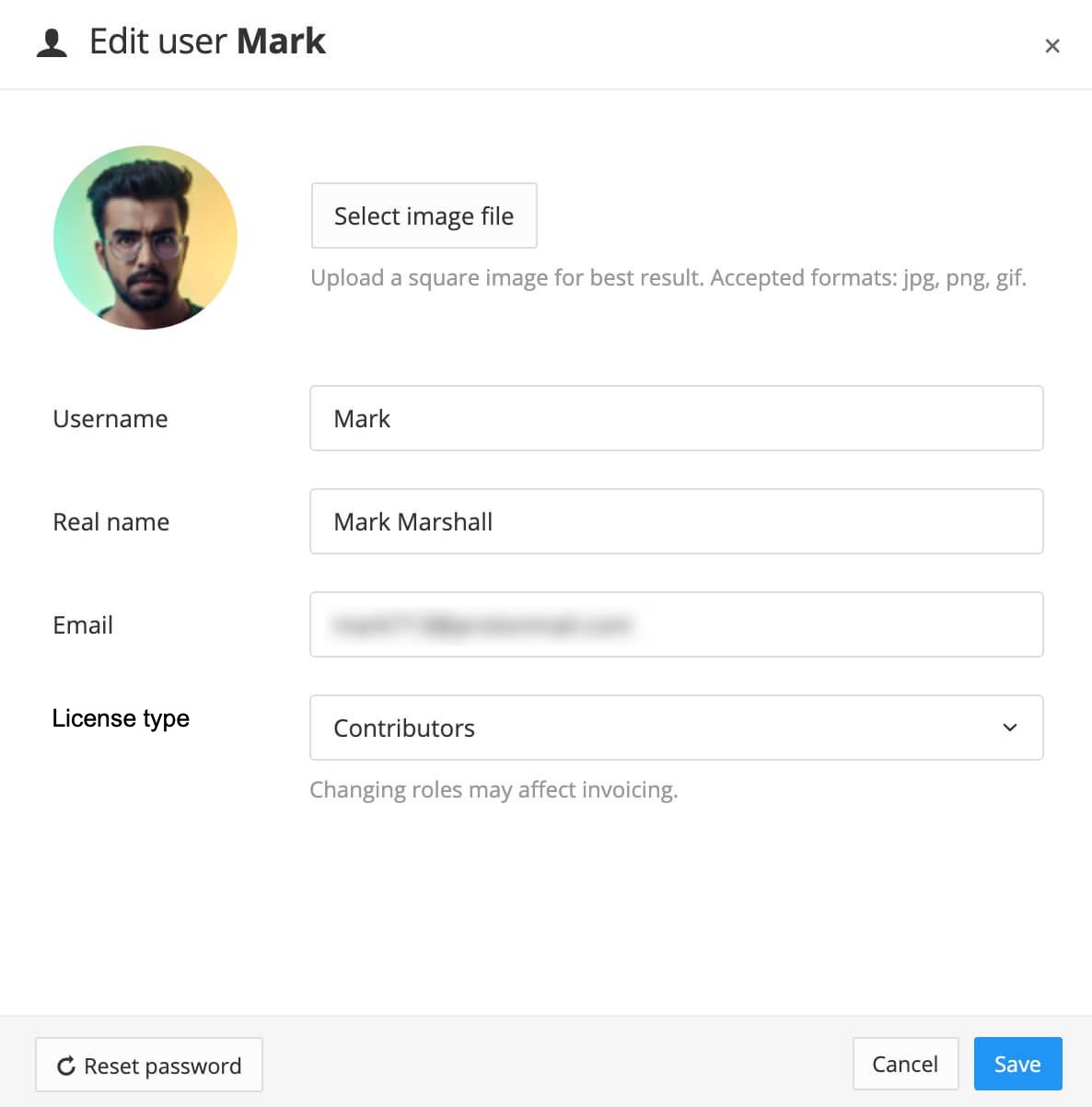Click into the Real name field

click(x=676, y=521)
